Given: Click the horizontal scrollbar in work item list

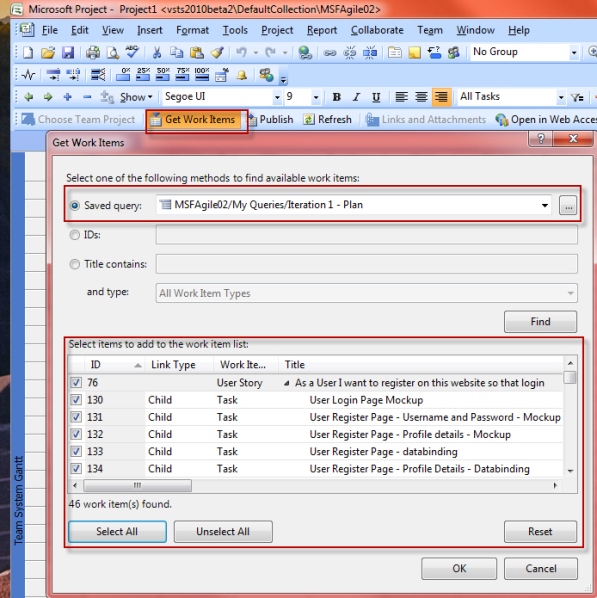Looking at the screenshot, I should tap(137, 485).
